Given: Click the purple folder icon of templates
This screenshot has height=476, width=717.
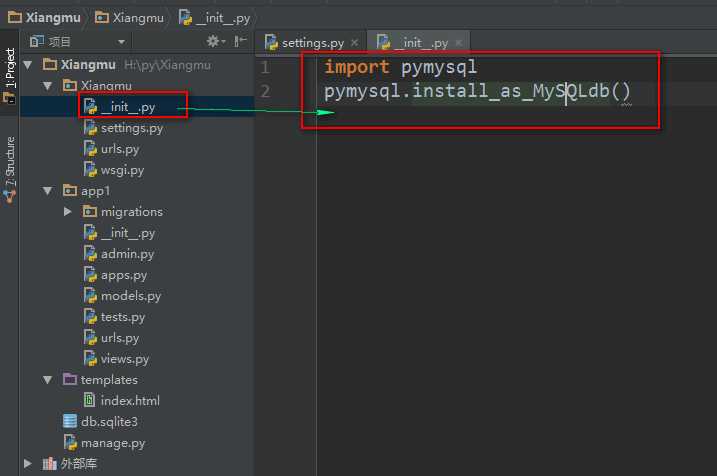Looking at the screenshot, I should tap(70, 379).
